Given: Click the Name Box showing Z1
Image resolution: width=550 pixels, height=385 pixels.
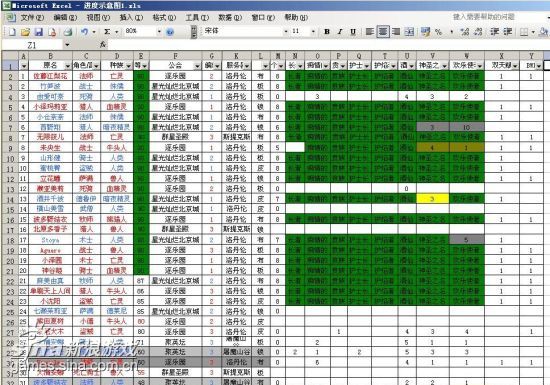Looking at the screenshot, I should [32, 45].
